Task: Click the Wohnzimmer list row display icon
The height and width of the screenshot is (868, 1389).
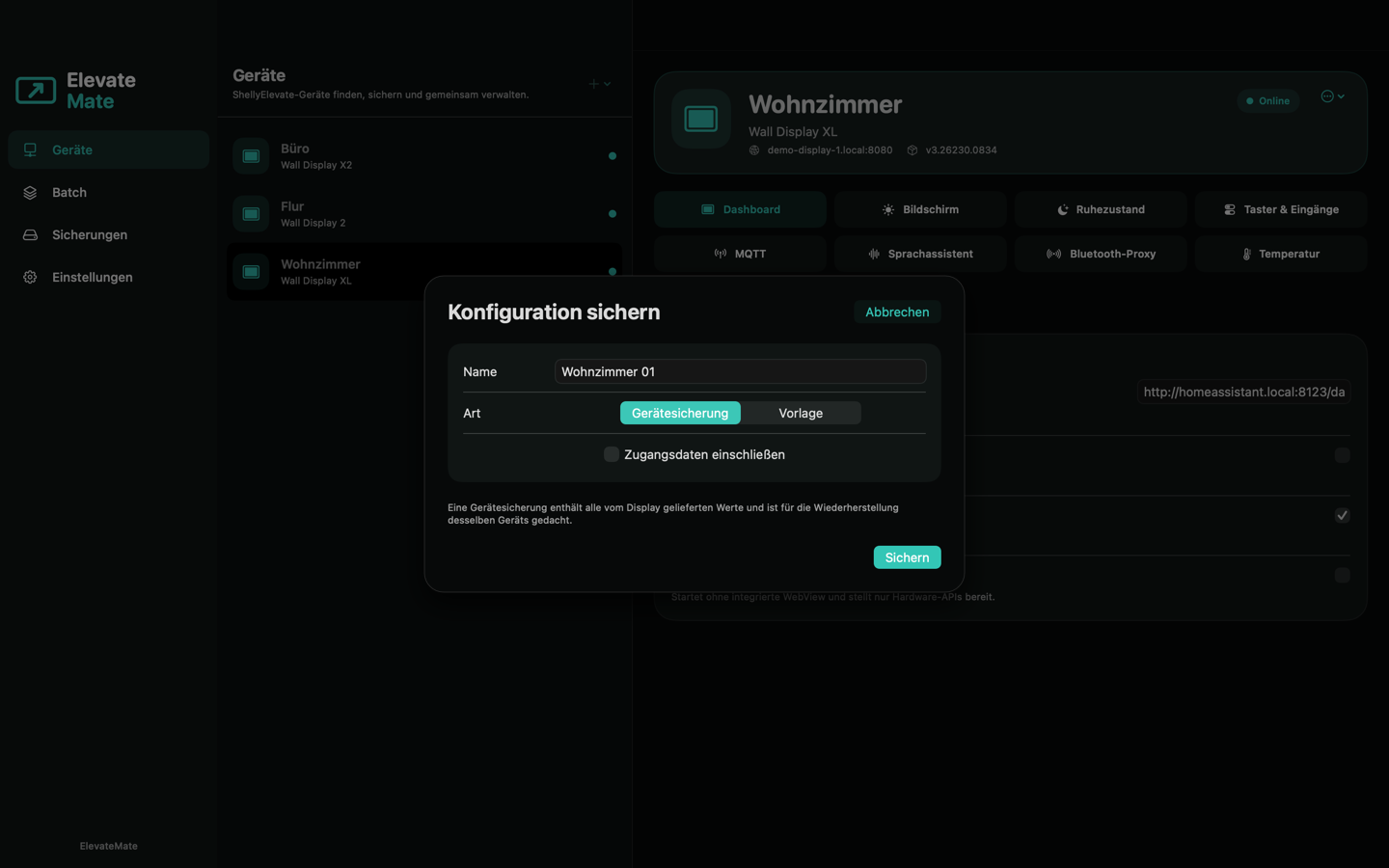Action: tap(251, 272)
